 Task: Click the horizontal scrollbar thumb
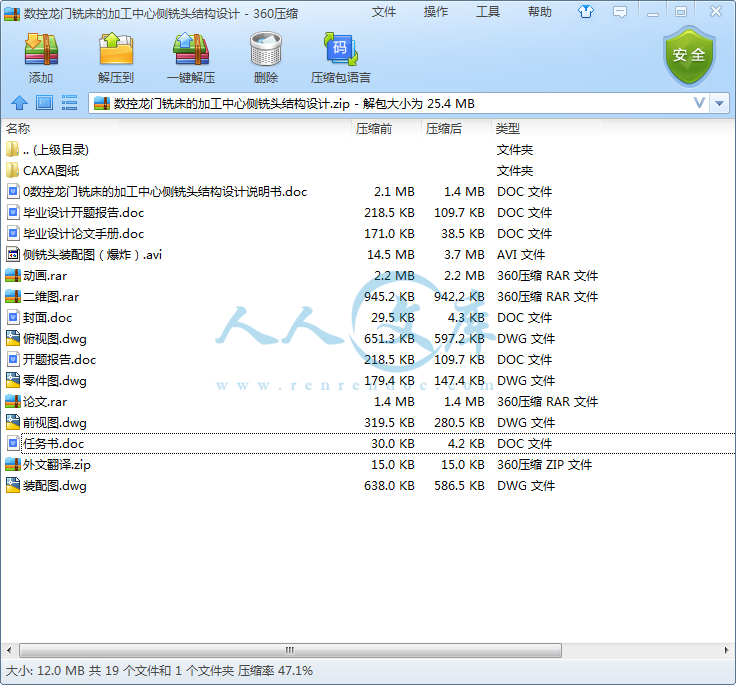pos(290,650)
